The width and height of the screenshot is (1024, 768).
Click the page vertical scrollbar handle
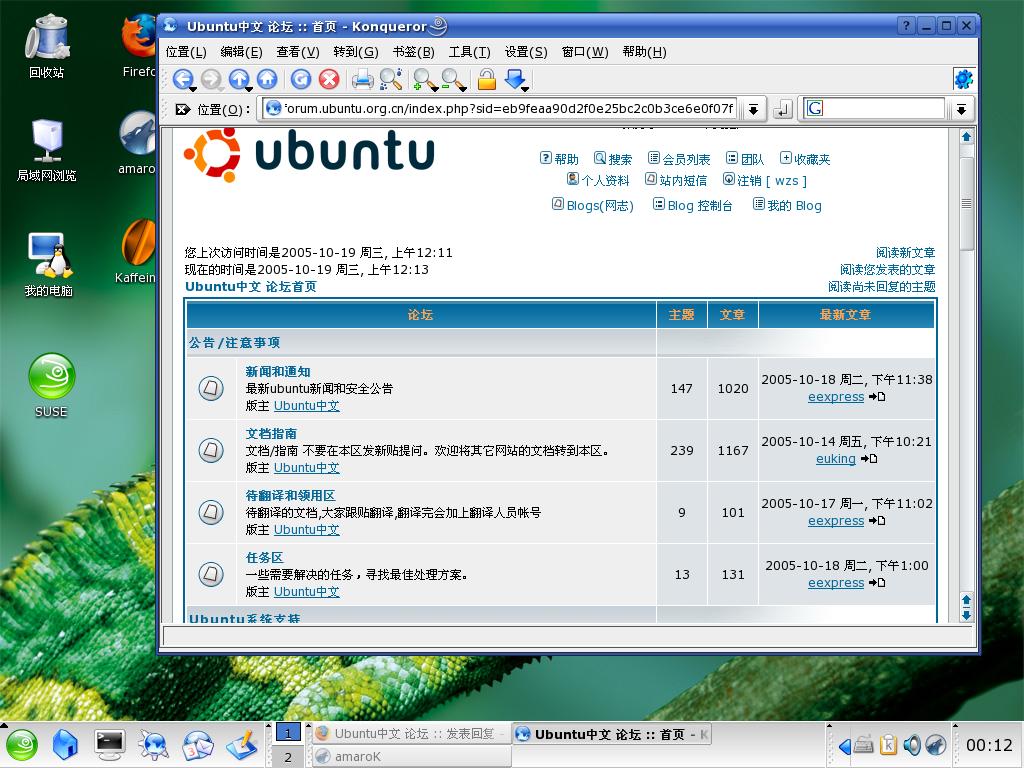967,203
